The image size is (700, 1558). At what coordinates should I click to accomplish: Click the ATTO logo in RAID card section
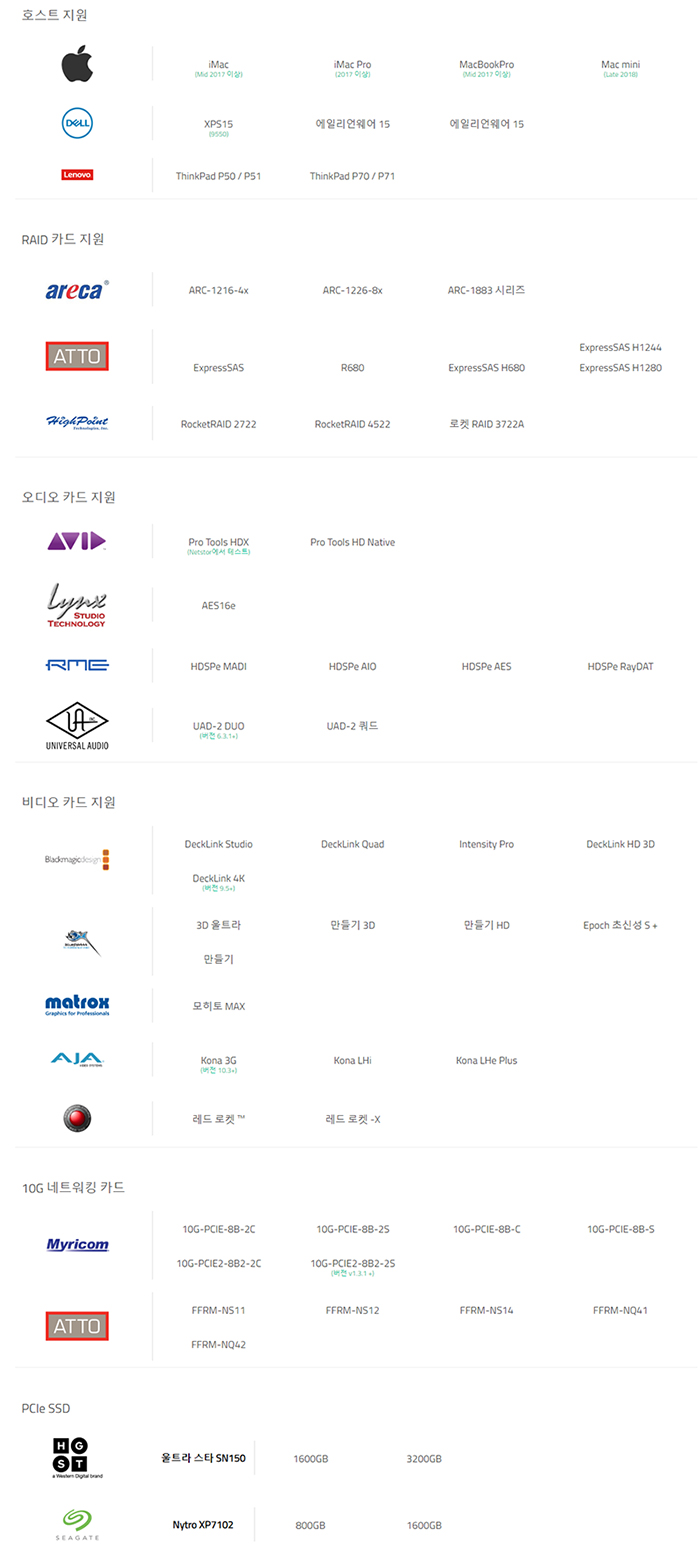pos(77,356)
